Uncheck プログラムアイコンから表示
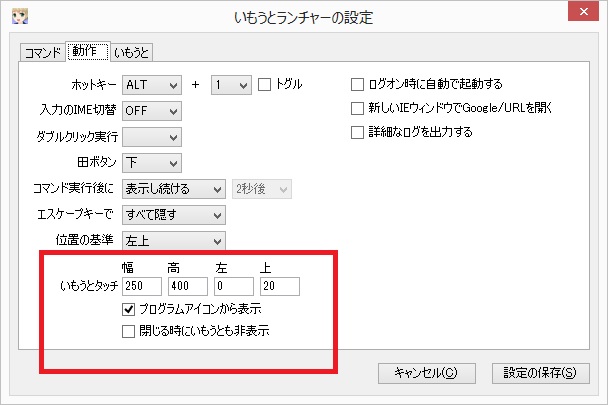The image size is (608, 405). coord(128,309)
